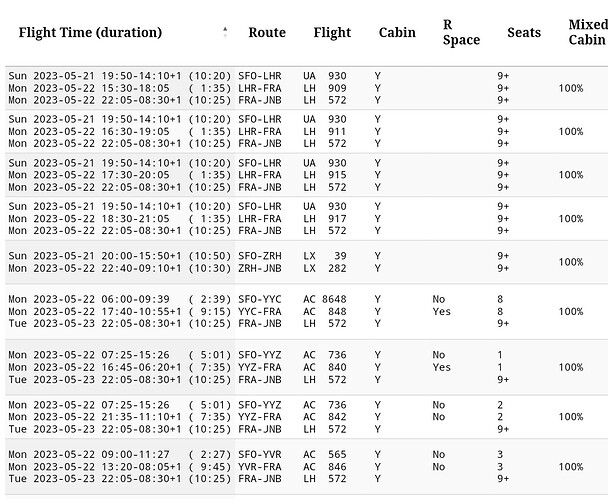Click the Flight column header
The image size is (608, 499).
coord(332,32)
